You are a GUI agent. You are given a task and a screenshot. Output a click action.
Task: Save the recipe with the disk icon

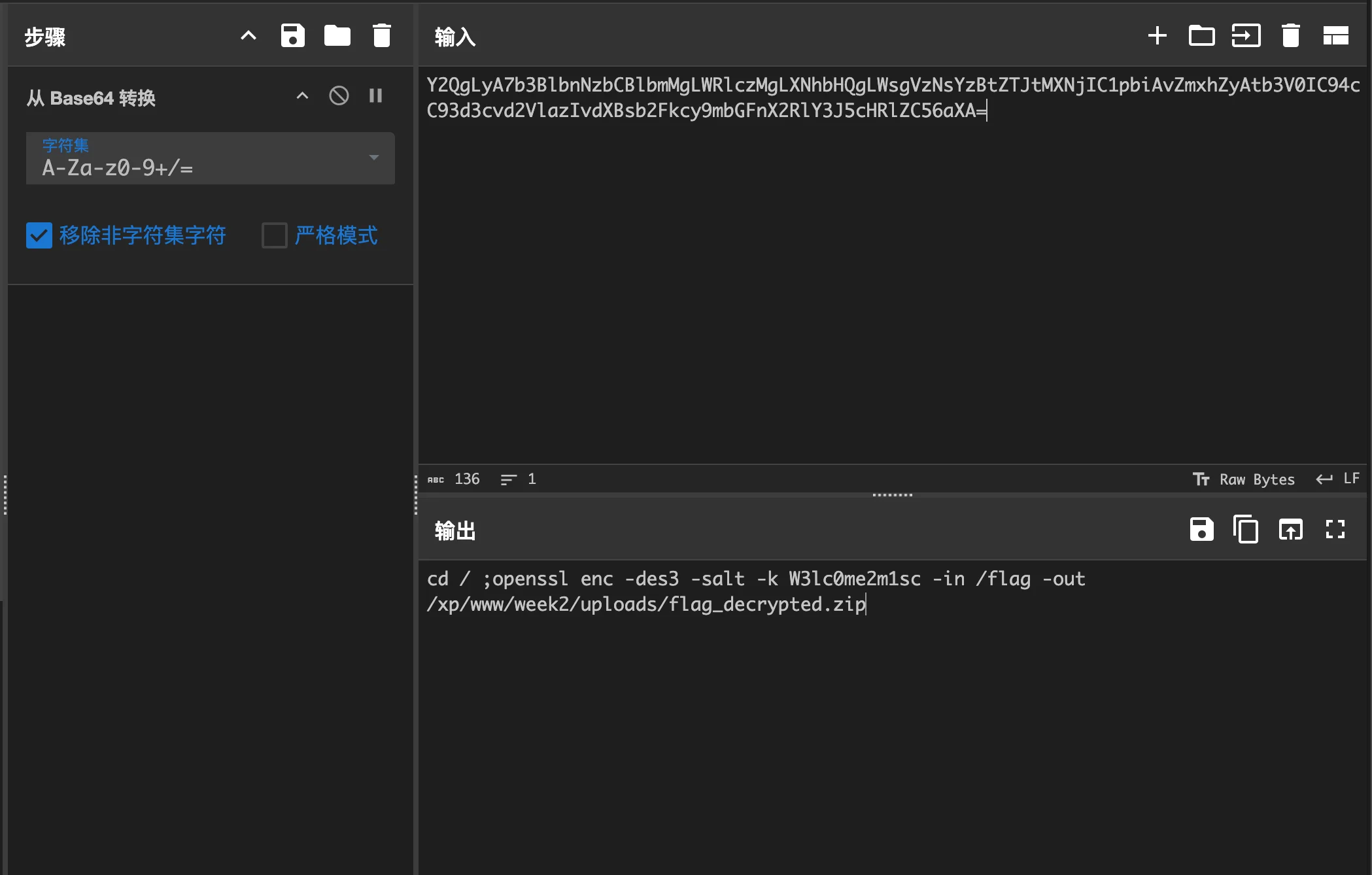292,36
